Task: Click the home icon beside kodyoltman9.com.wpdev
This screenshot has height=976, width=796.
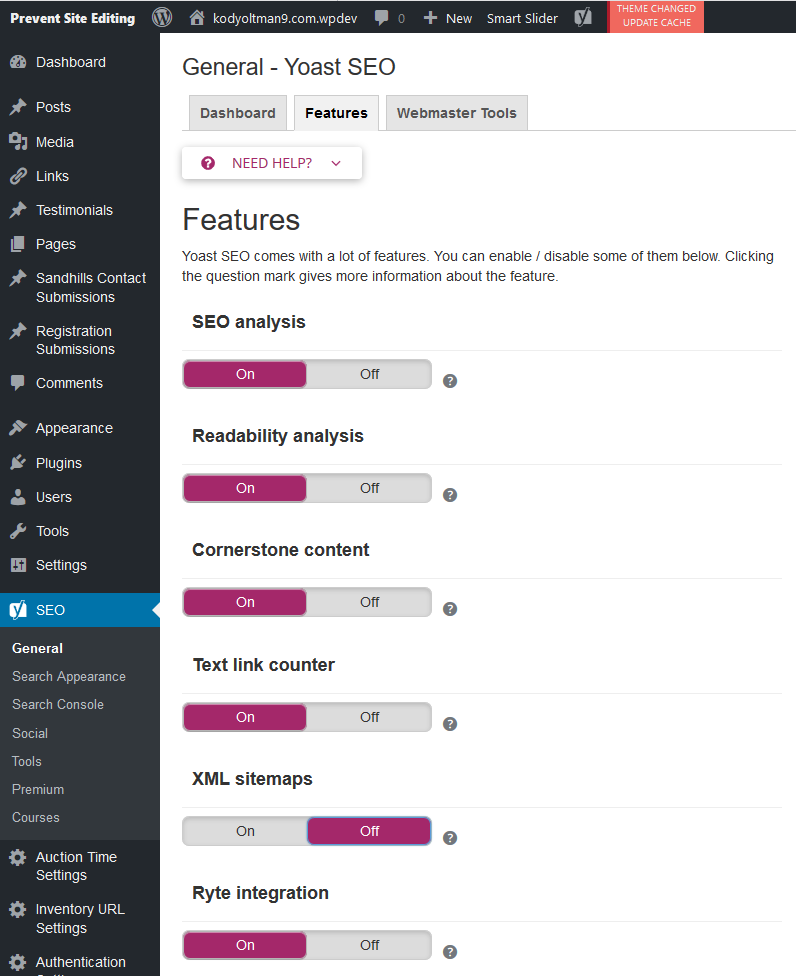Action: [x=197, y=17]
